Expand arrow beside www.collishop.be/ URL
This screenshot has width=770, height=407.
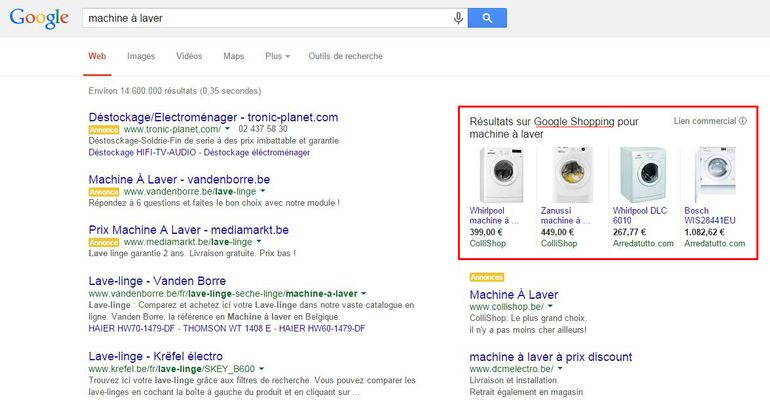click(x=550, y=306)
